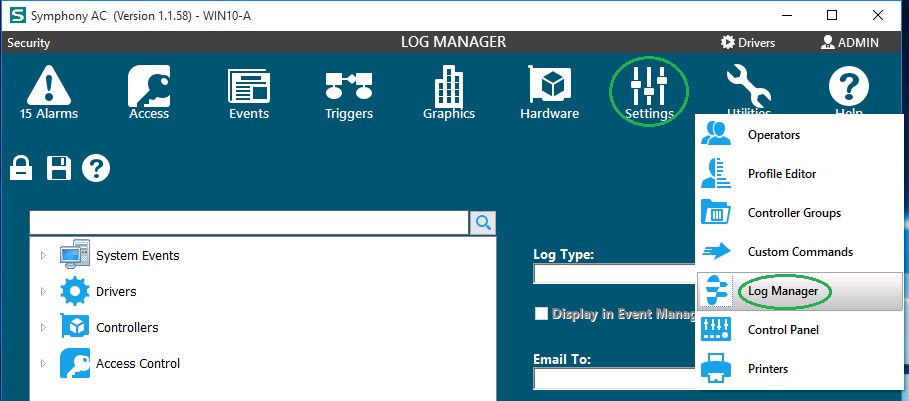This screenshot has height=401, width=909.
Task: Click the Access Control key icon
Action: coord(75,363)
